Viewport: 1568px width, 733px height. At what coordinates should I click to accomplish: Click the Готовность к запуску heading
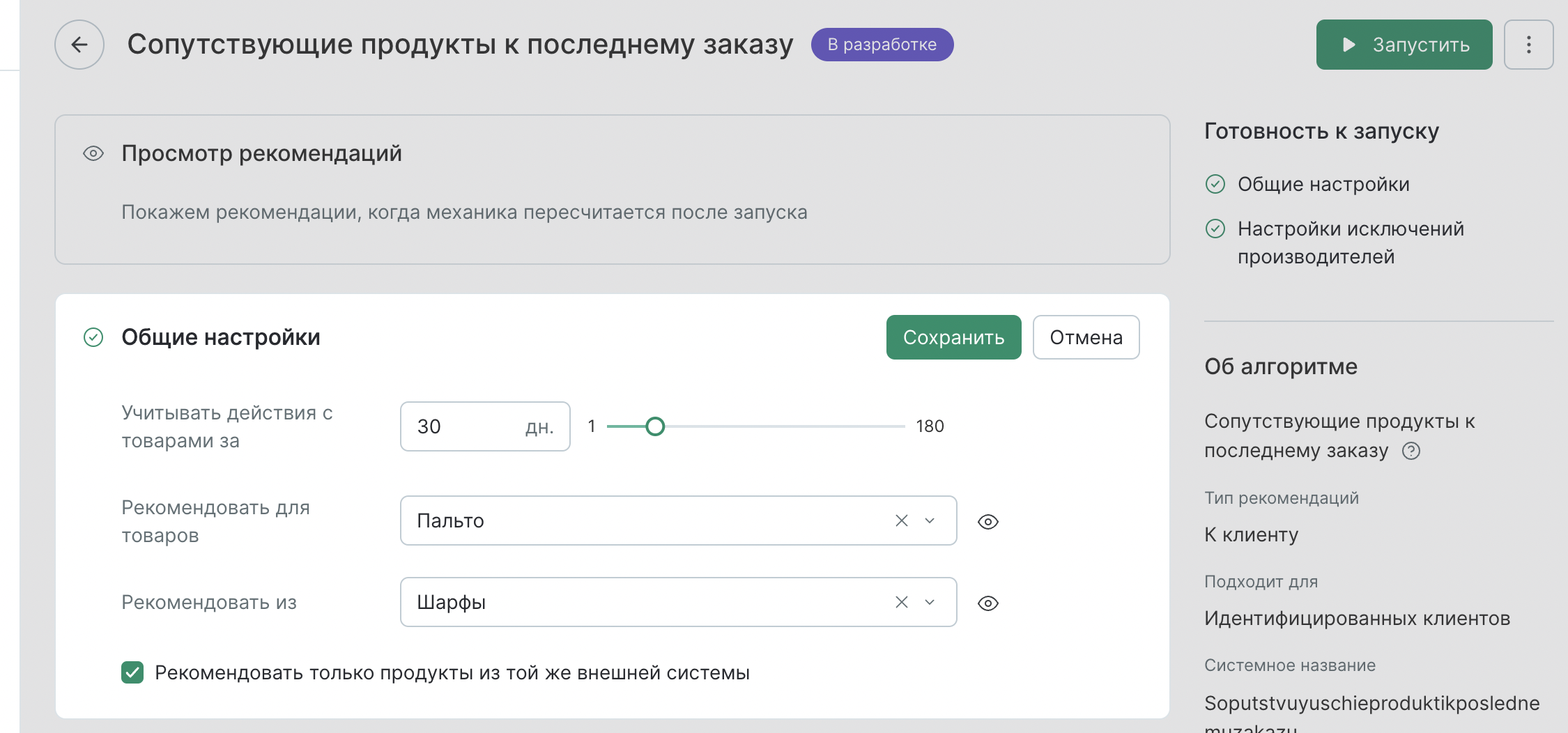(1321, 131)
